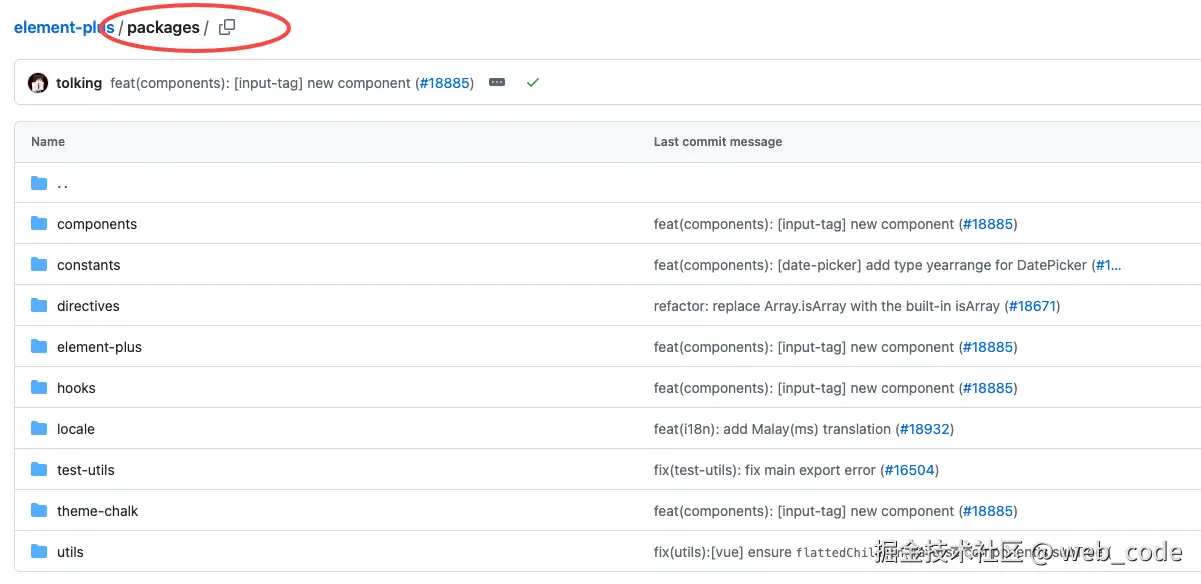
Task: Click the constants folder icon
Action: click(x=39, y=265)
